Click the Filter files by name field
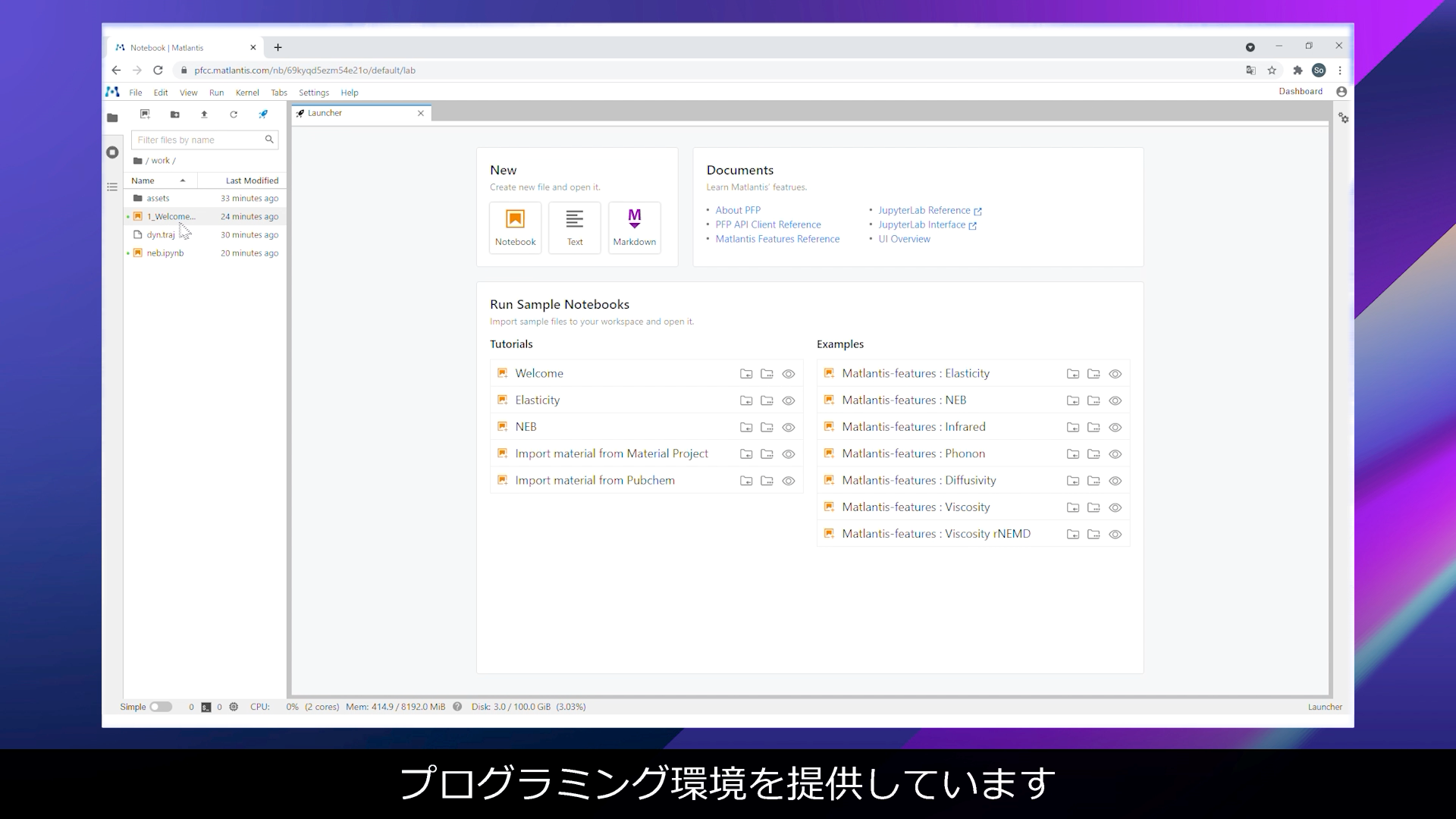The height and width of the screenshot is (819, 1456). pyautogui.click(x=199, y=140)
